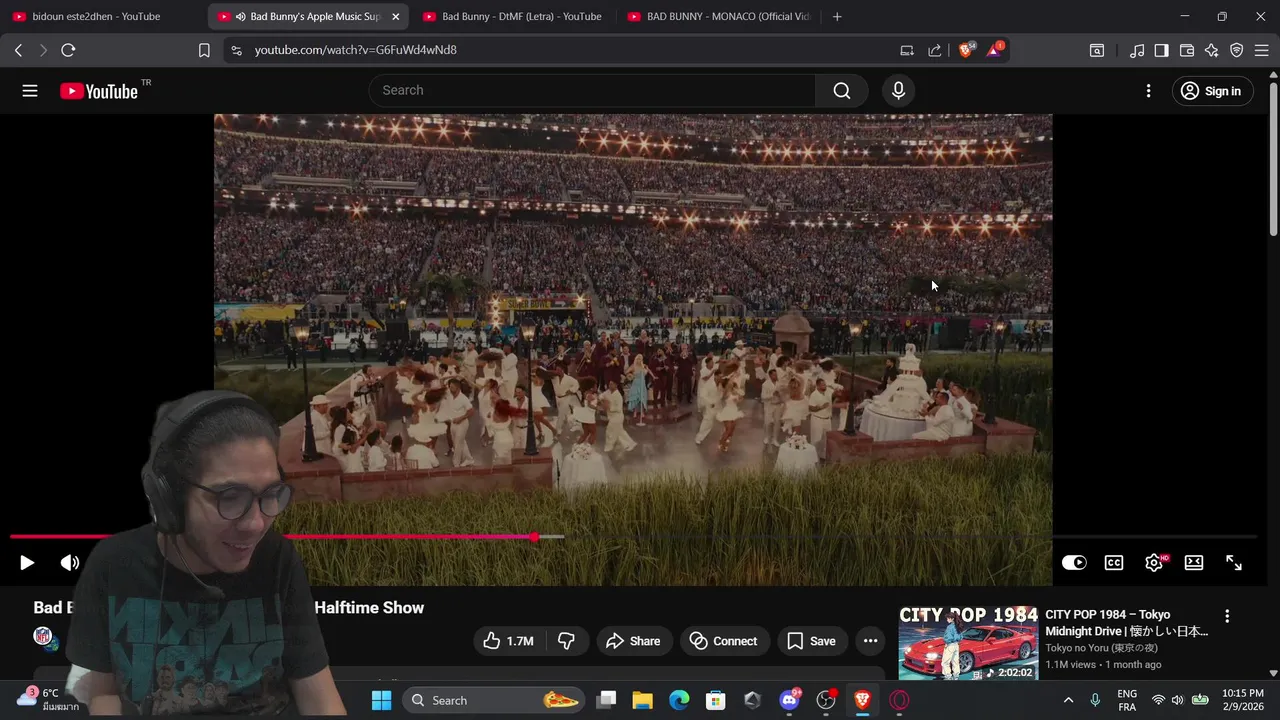Mute the video with the speaker icon
Image resolution: width=1280 pixels, height=720 pixels.
pyautogui.click(x=70, y=563)
